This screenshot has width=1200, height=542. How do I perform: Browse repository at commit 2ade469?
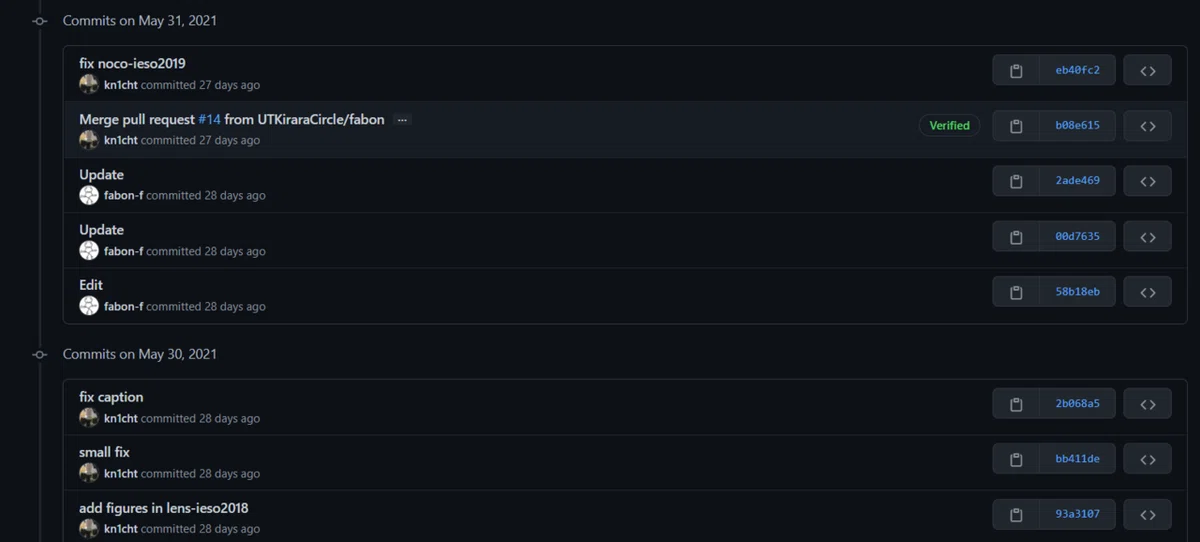(x=1147, y=181)
